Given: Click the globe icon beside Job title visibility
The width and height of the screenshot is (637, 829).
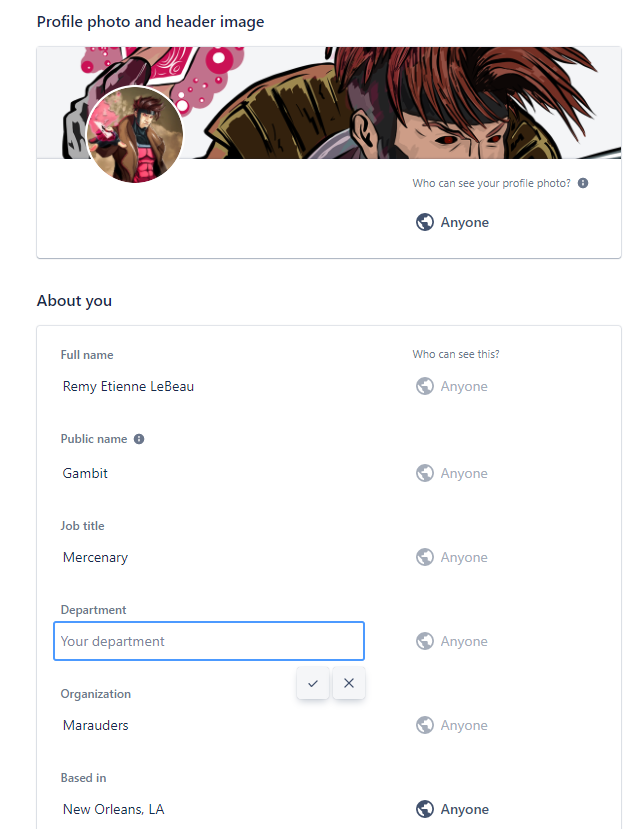Looking at the screenshot, I should [424, 557].
